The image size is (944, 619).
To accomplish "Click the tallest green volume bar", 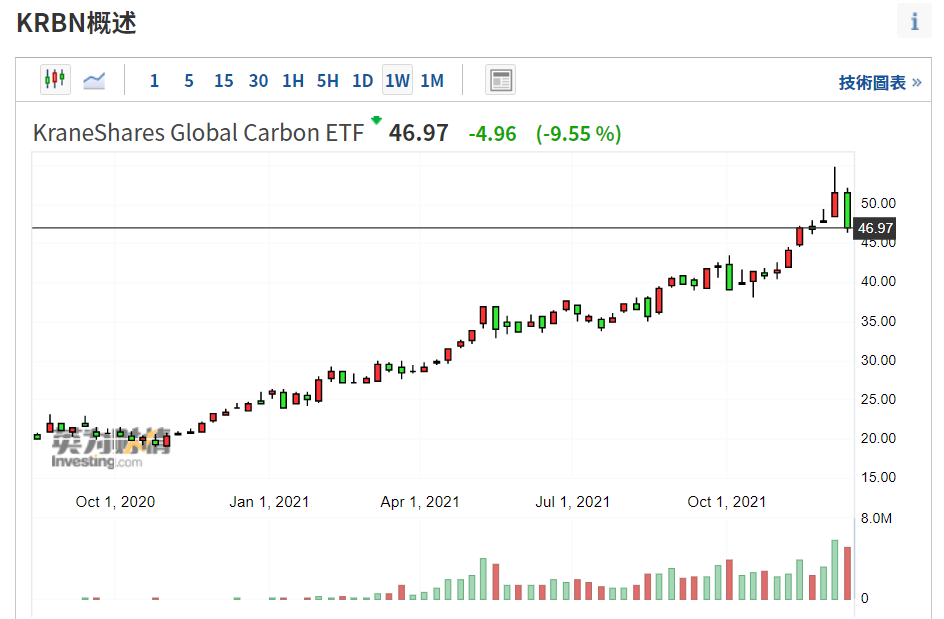I will point(834,570).
